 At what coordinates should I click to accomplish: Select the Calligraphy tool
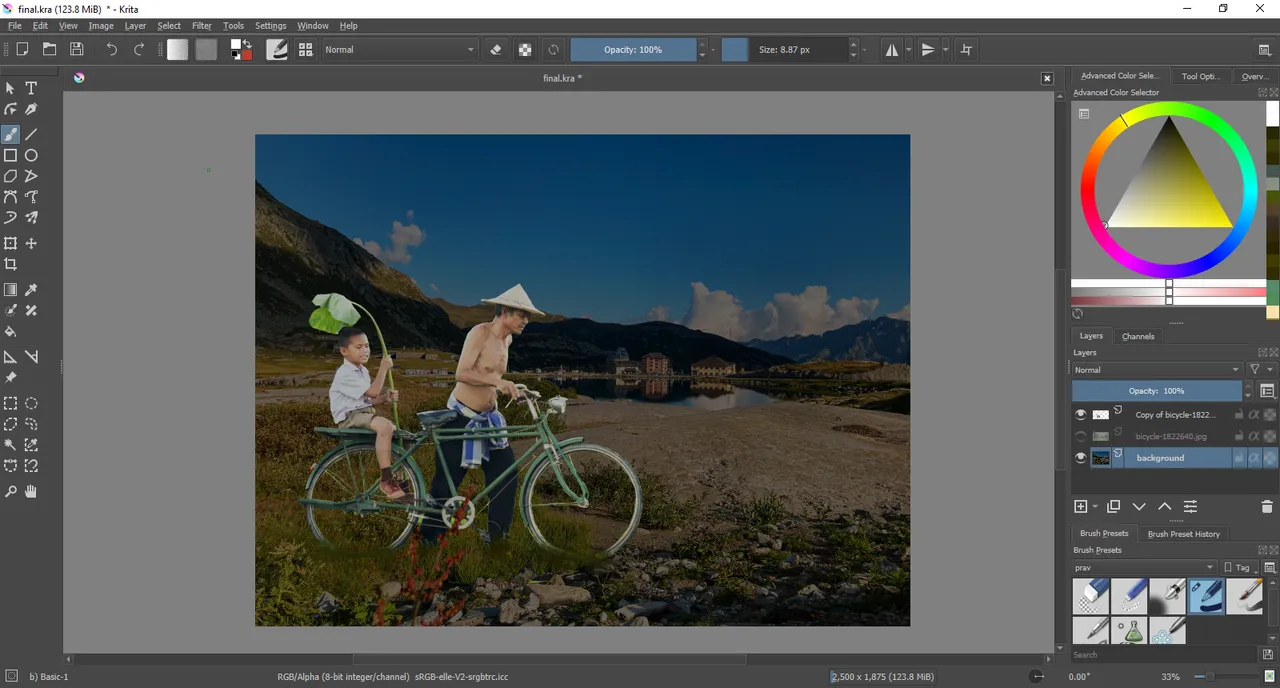pyautogui.click(x=31, y=109)
